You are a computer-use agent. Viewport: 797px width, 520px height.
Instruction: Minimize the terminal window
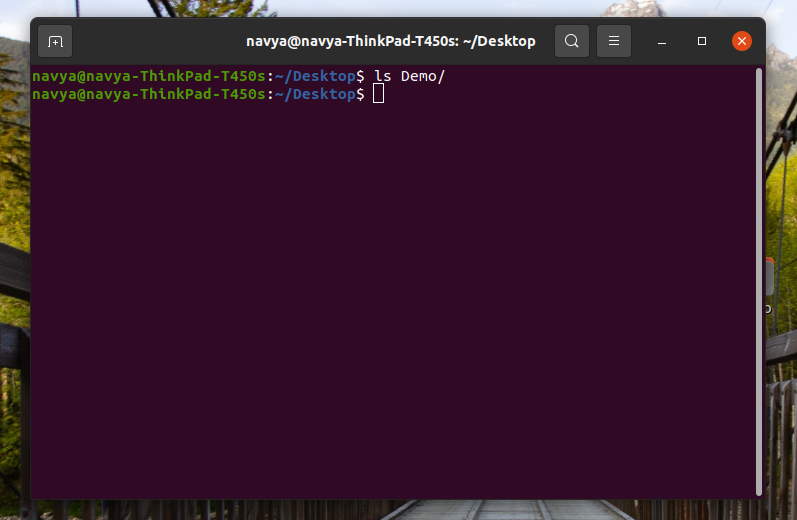tap(661, 41)
